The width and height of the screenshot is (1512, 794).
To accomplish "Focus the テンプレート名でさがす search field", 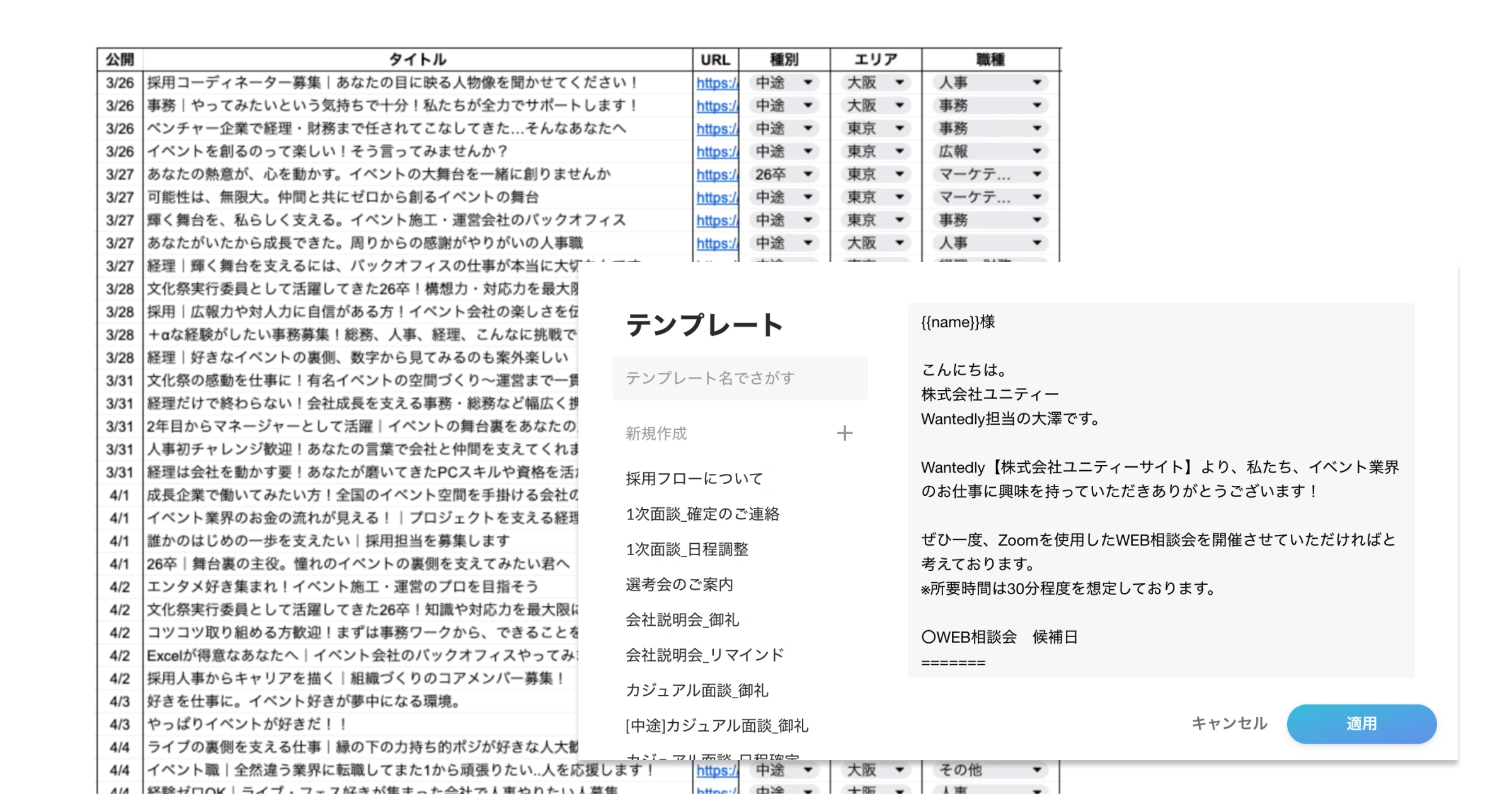I will pos(740,378).
